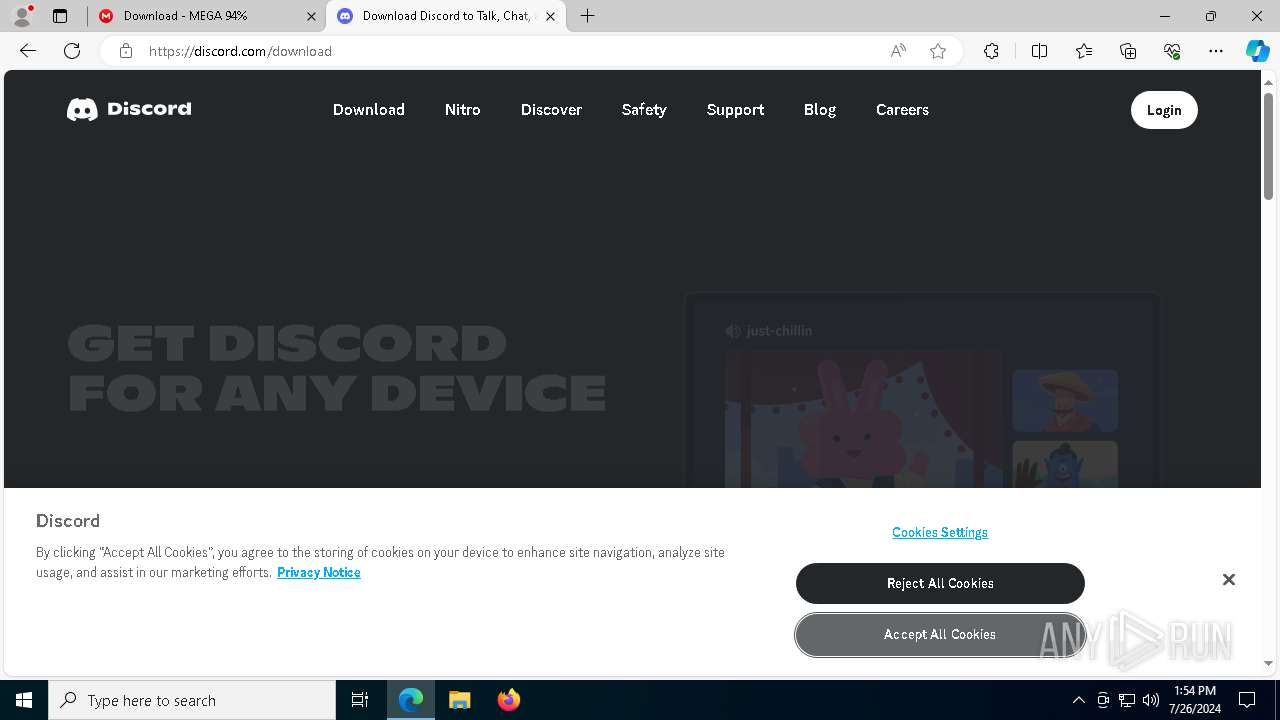Switch to Download - MEGA 94% tab
The image size is (1280, 720).
click(206, 16)
